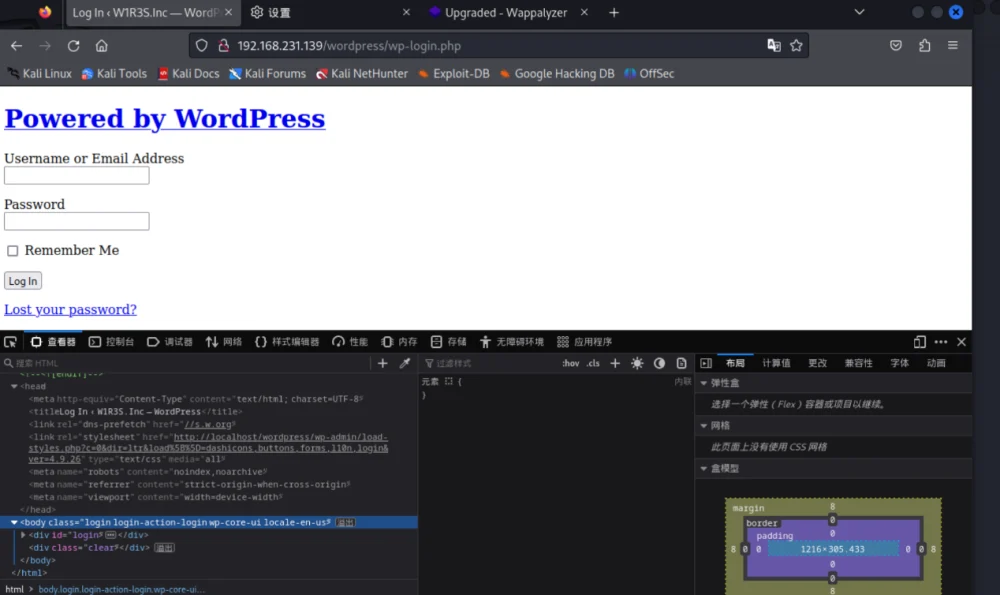Switch to the 调试器 debugger tab
The image size is (1000, 595).
[x=170, y=342]
